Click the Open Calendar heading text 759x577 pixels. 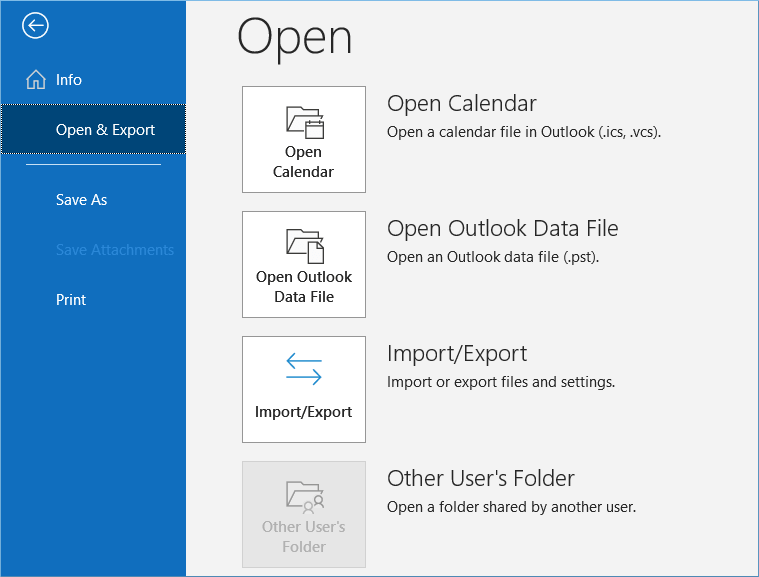[461, 104]
